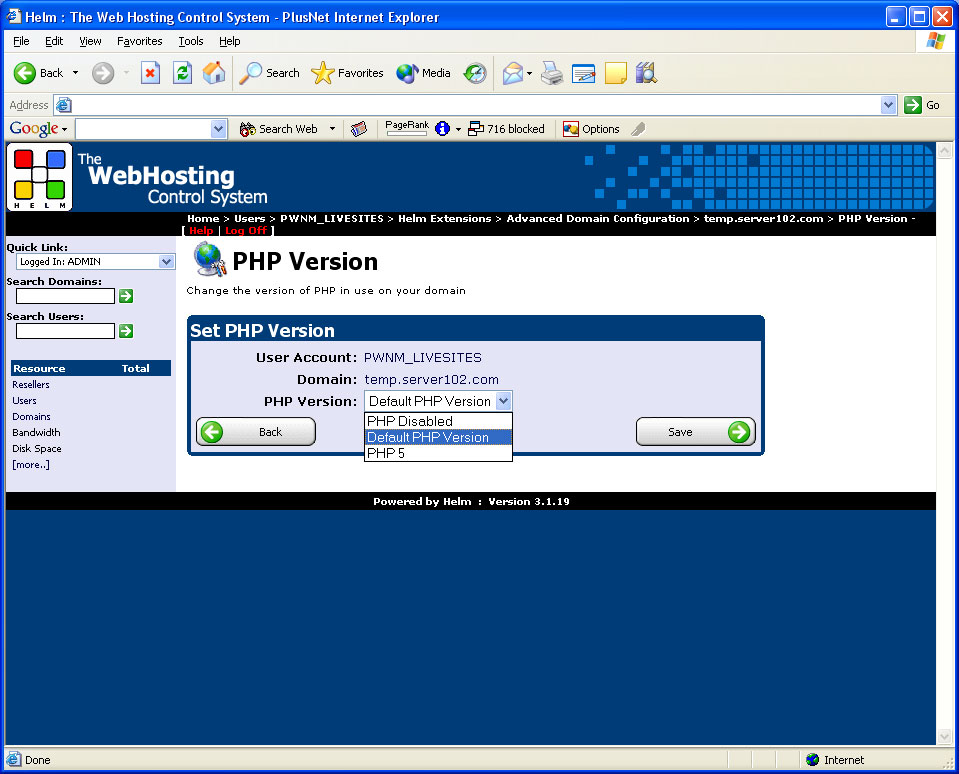Click the Research books icon
This screenshot has width=959, height=774.
646,73
